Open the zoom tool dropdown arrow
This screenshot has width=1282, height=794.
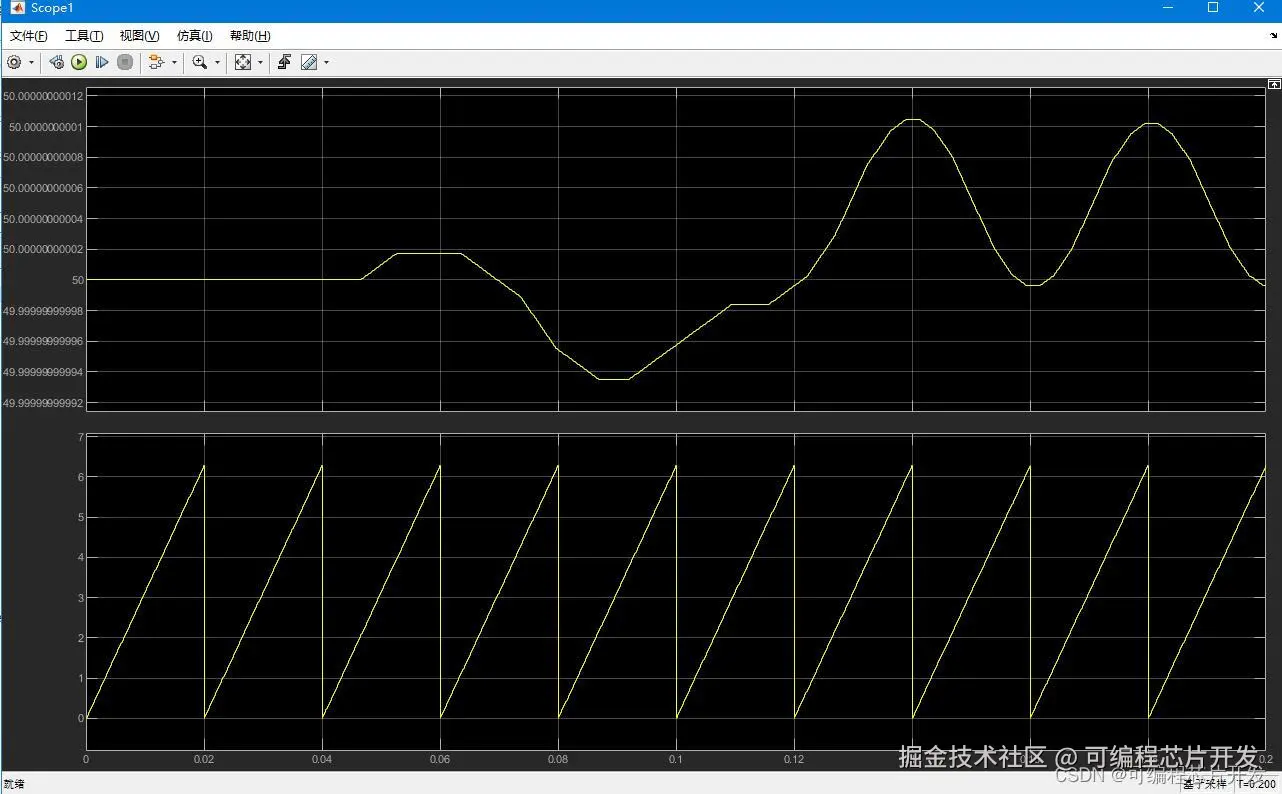(x=217, y=62)
